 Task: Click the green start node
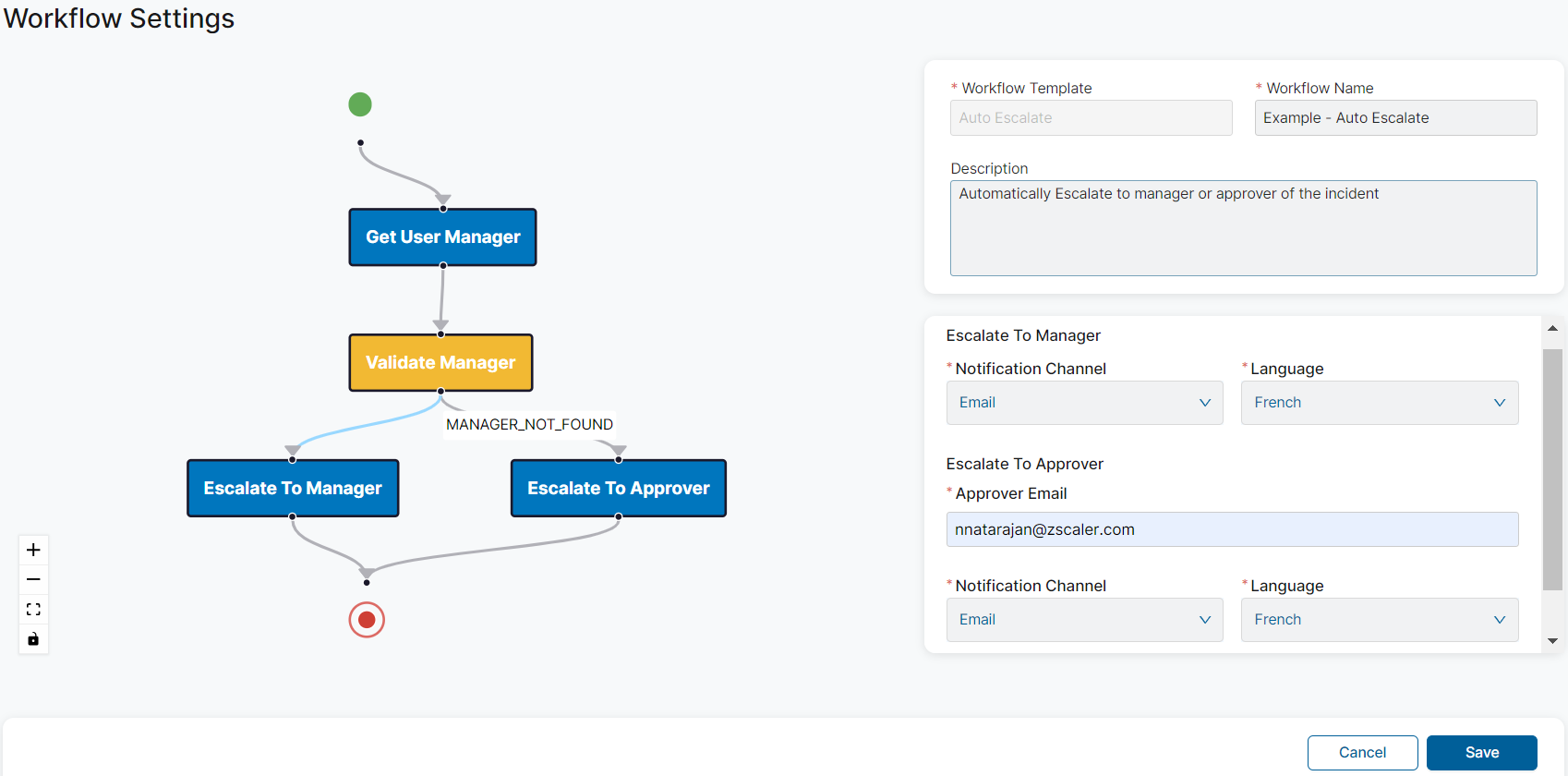(x=360, y=104)
